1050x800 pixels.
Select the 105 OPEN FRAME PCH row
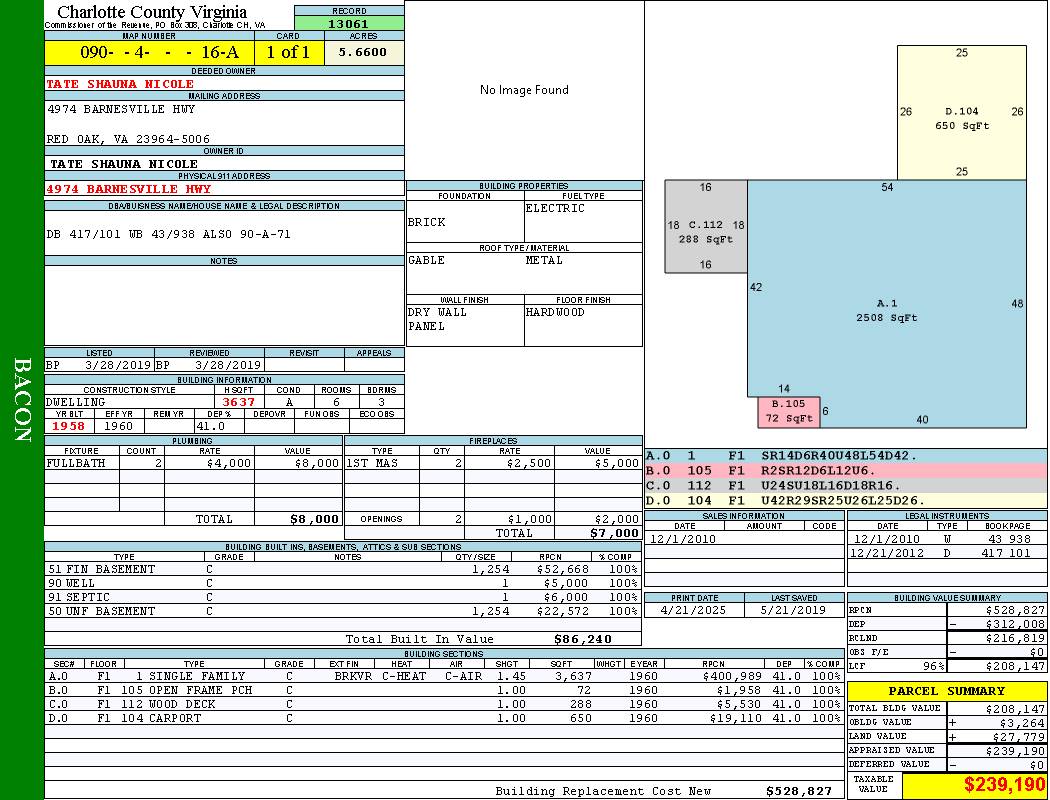444,690
